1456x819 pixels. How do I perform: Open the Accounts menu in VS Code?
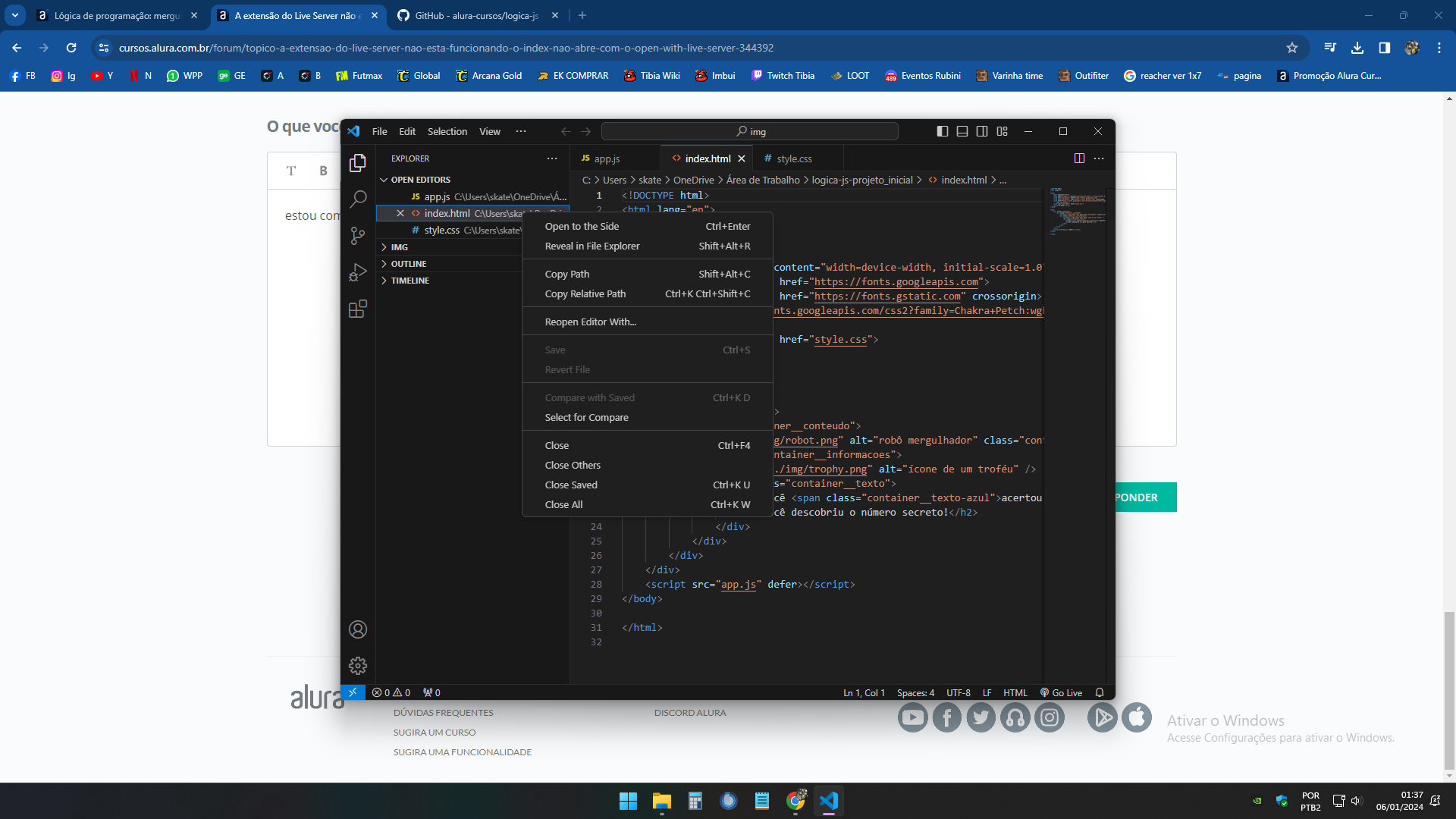pyautogui.click(x=358, y=629)
